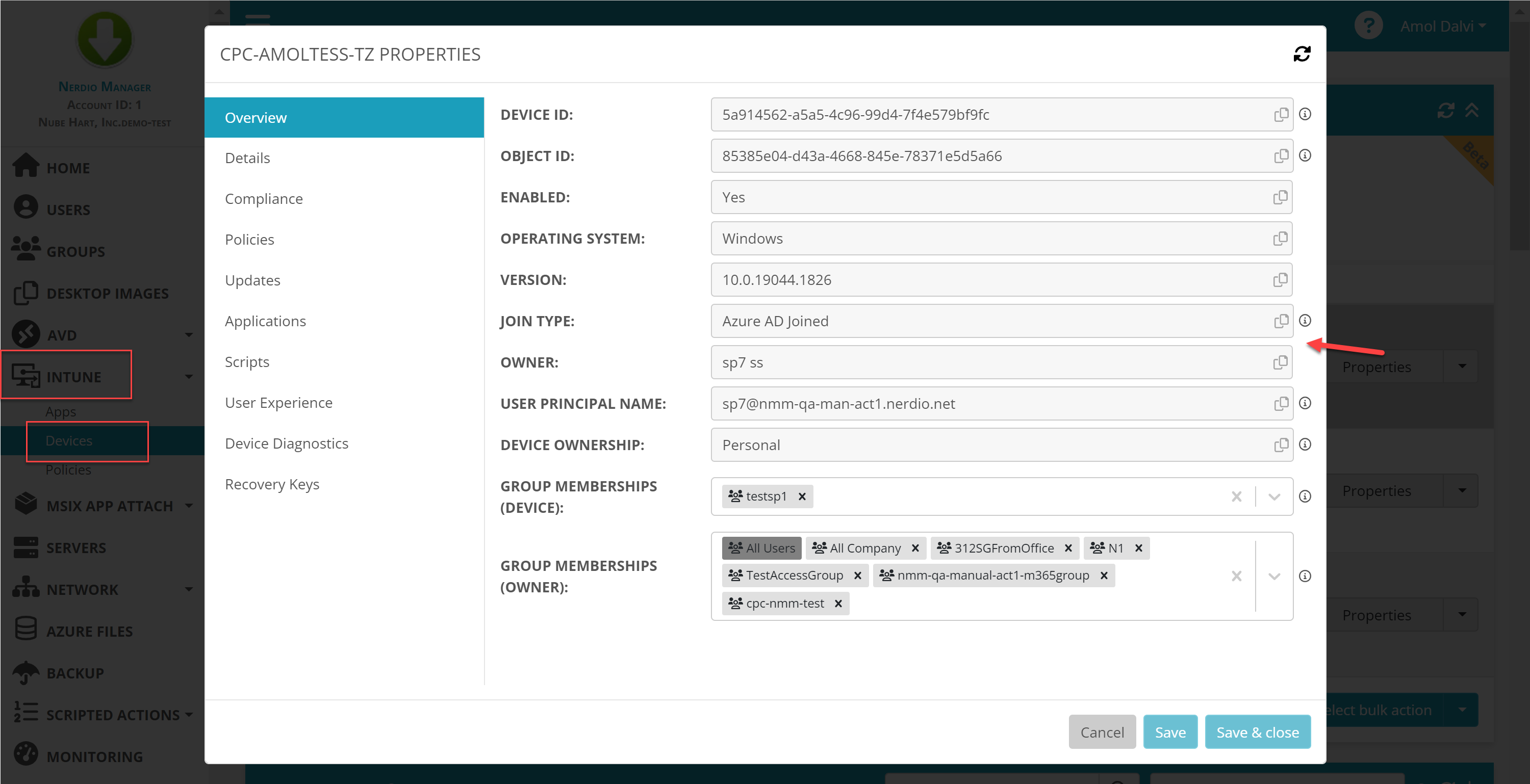This screenshot has height=784, width=1530.
Task: Remove All Company group tag
Action: tap(915, 548)
